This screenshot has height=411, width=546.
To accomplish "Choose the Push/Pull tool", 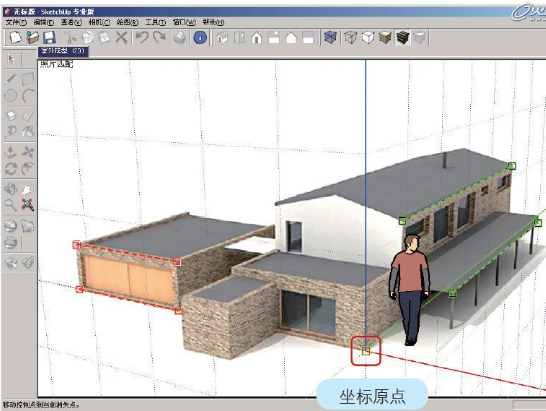I will point(10,152).
